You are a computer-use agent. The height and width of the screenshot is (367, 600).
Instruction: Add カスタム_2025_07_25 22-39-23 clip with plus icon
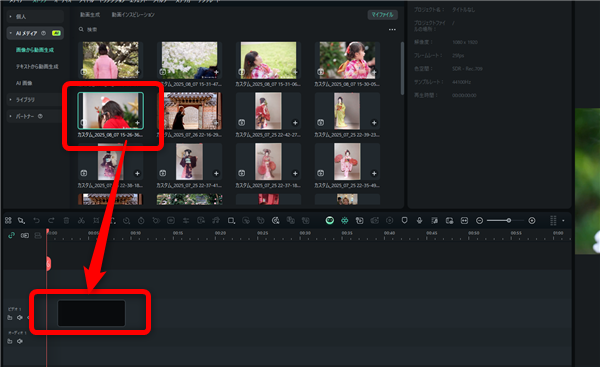(374, 123)
